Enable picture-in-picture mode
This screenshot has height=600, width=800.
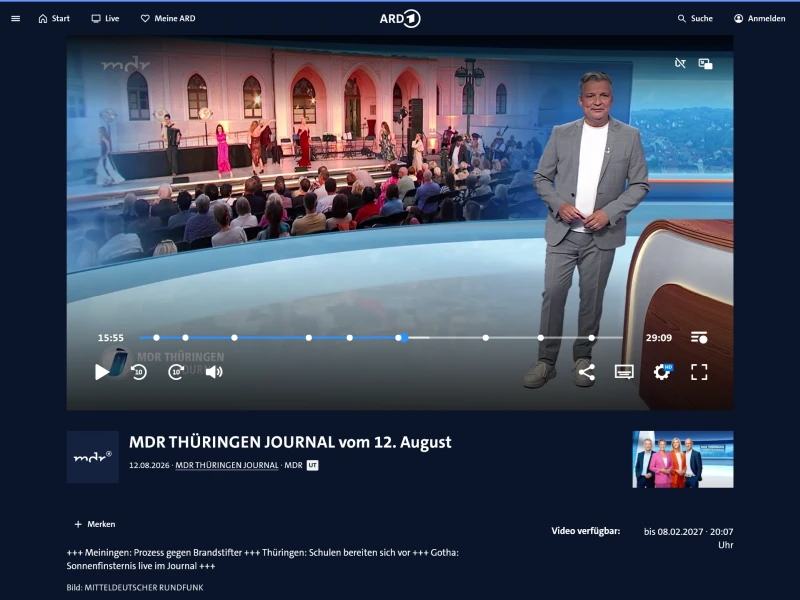706,64
